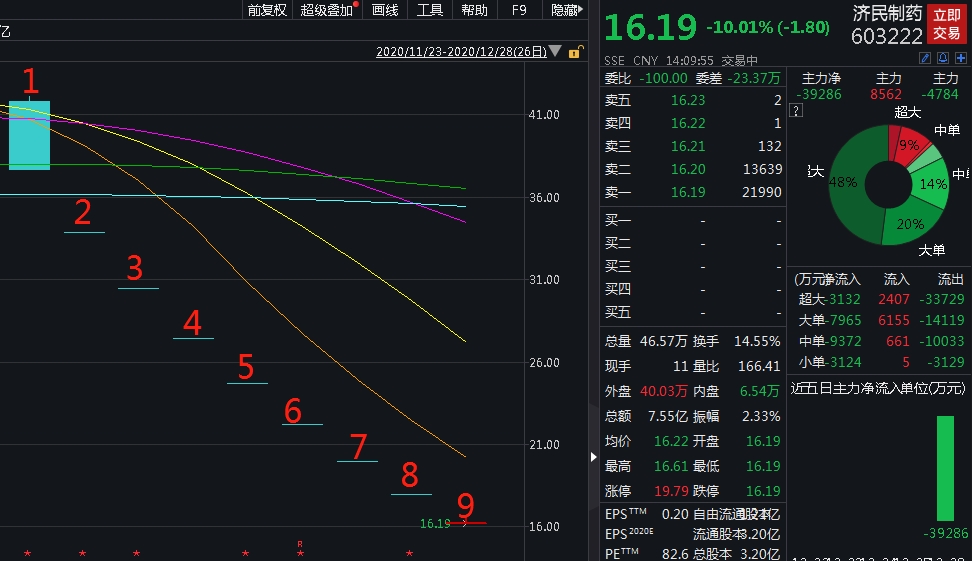Viewport: 972px width, 561px height.
Task: Click the large current price 16.19
Action: pos(651,27)
